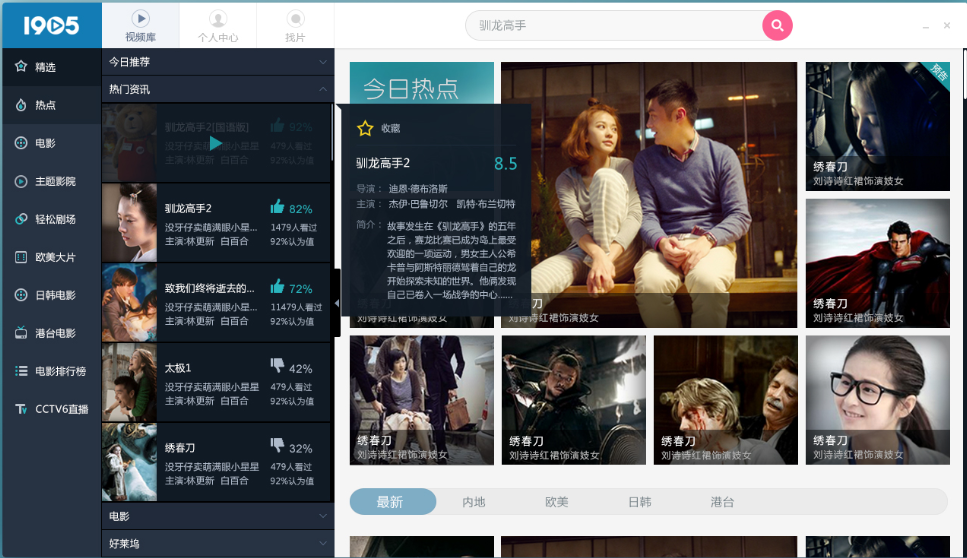Select the 日韩 filter tab
Viewport: 967px width, 558px height.
tap(639, 502)
